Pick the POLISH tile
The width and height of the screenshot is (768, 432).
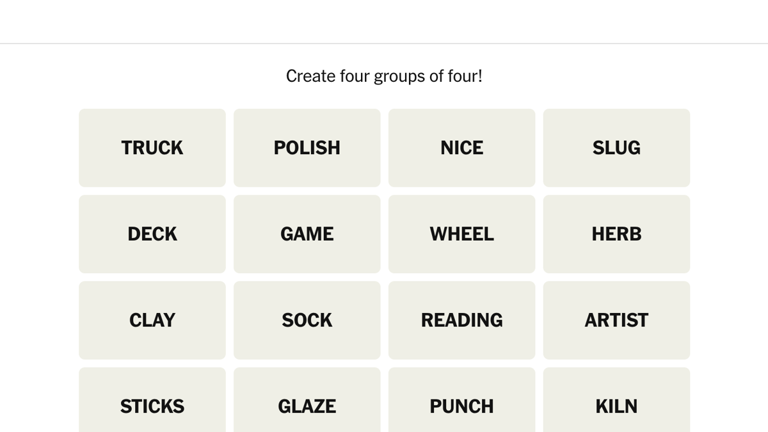tap(307, 148)
